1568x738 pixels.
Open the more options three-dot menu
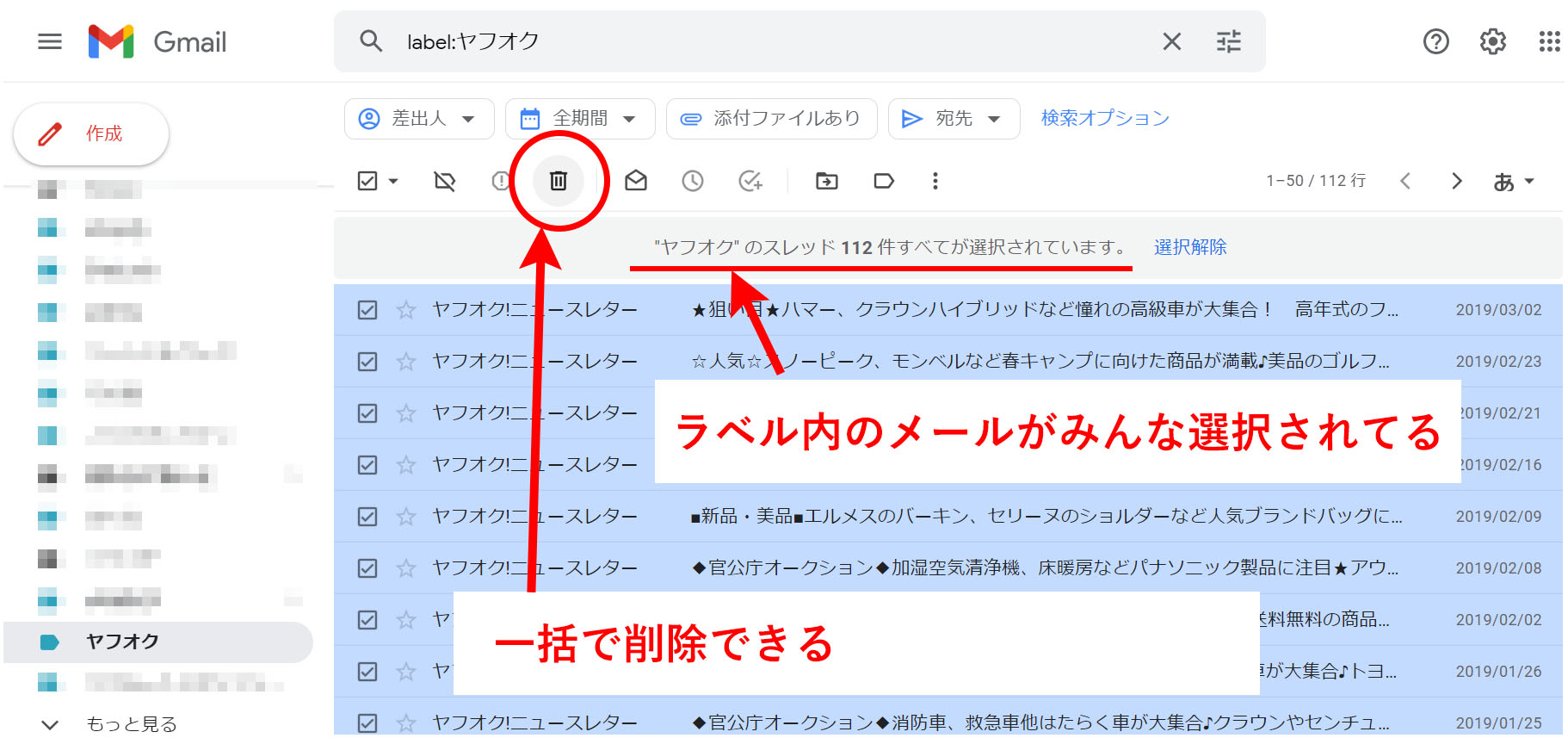(935, 181)
